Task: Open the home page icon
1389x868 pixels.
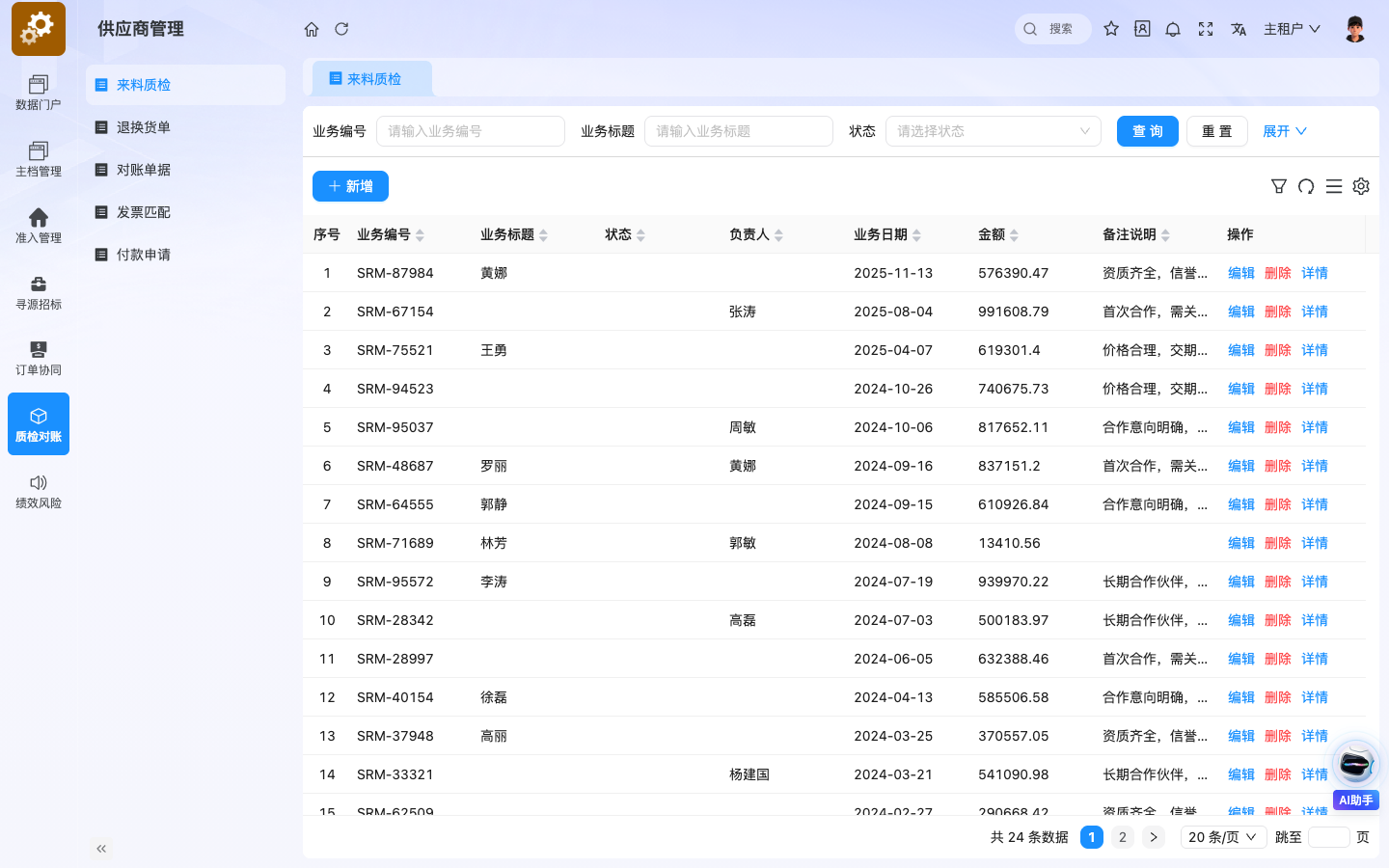Action: (312, 29)
